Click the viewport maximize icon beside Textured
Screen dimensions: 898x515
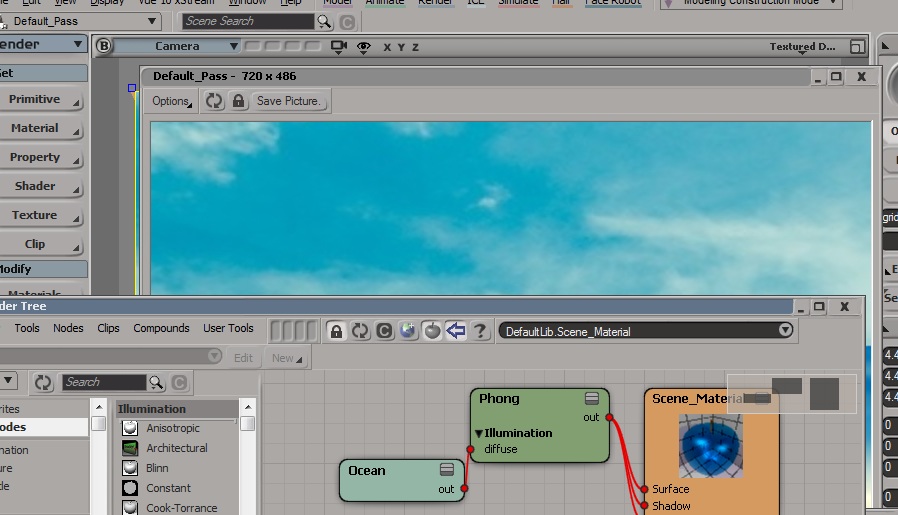[857, 46]
